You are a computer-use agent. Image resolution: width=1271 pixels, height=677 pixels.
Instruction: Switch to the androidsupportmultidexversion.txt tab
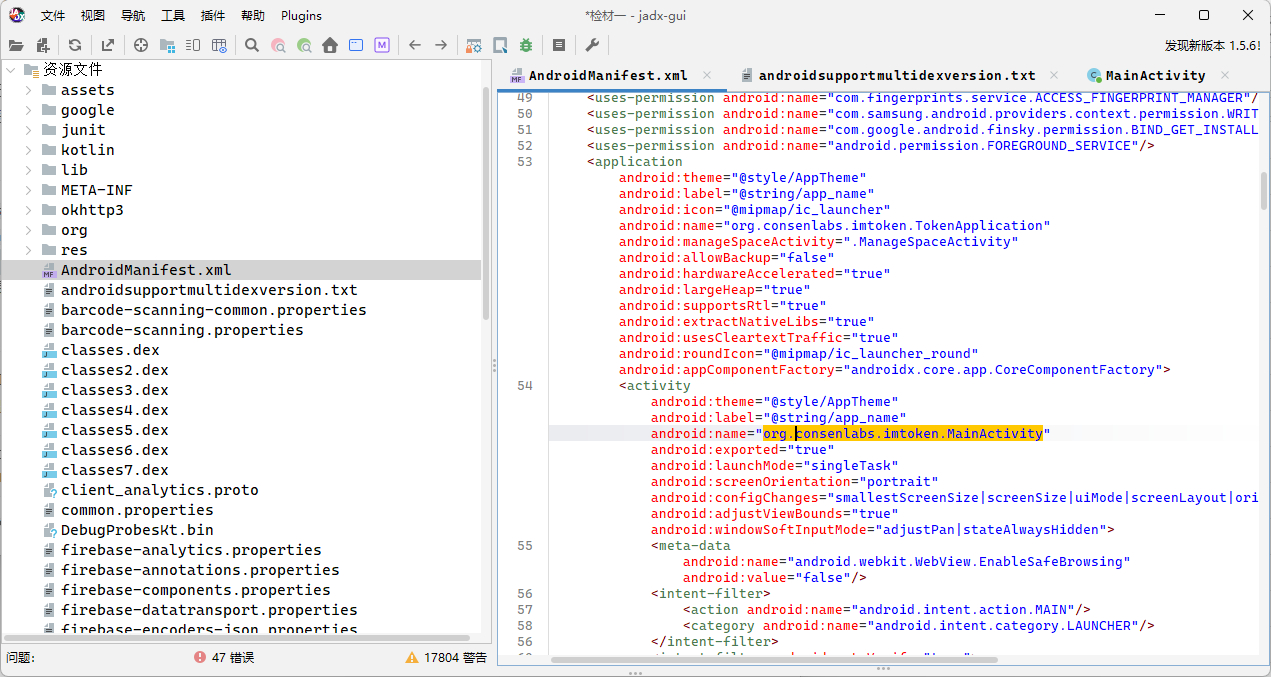[897, 75]
